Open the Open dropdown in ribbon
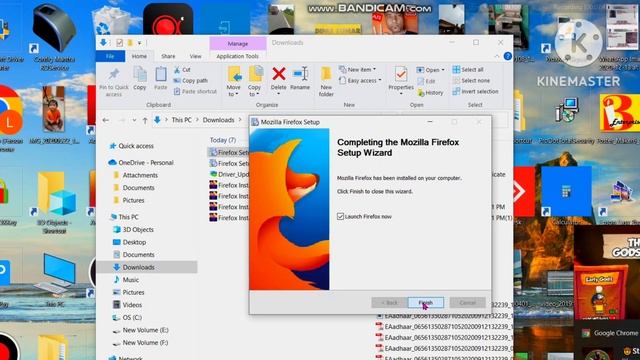 (431, 70)
